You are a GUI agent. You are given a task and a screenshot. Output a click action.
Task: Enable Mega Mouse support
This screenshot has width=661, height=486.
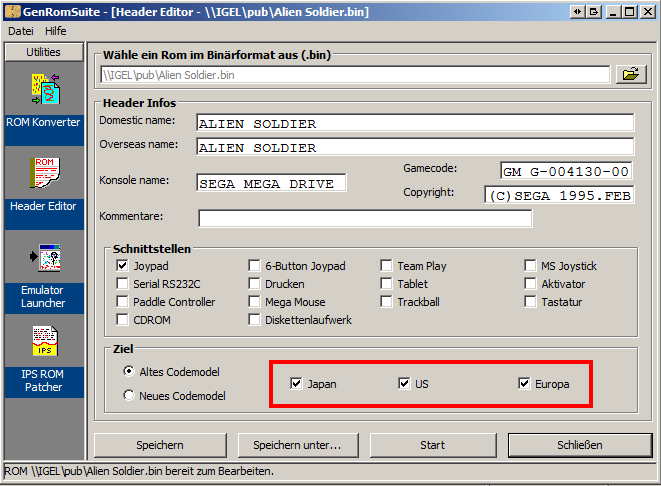pos(254,302)
